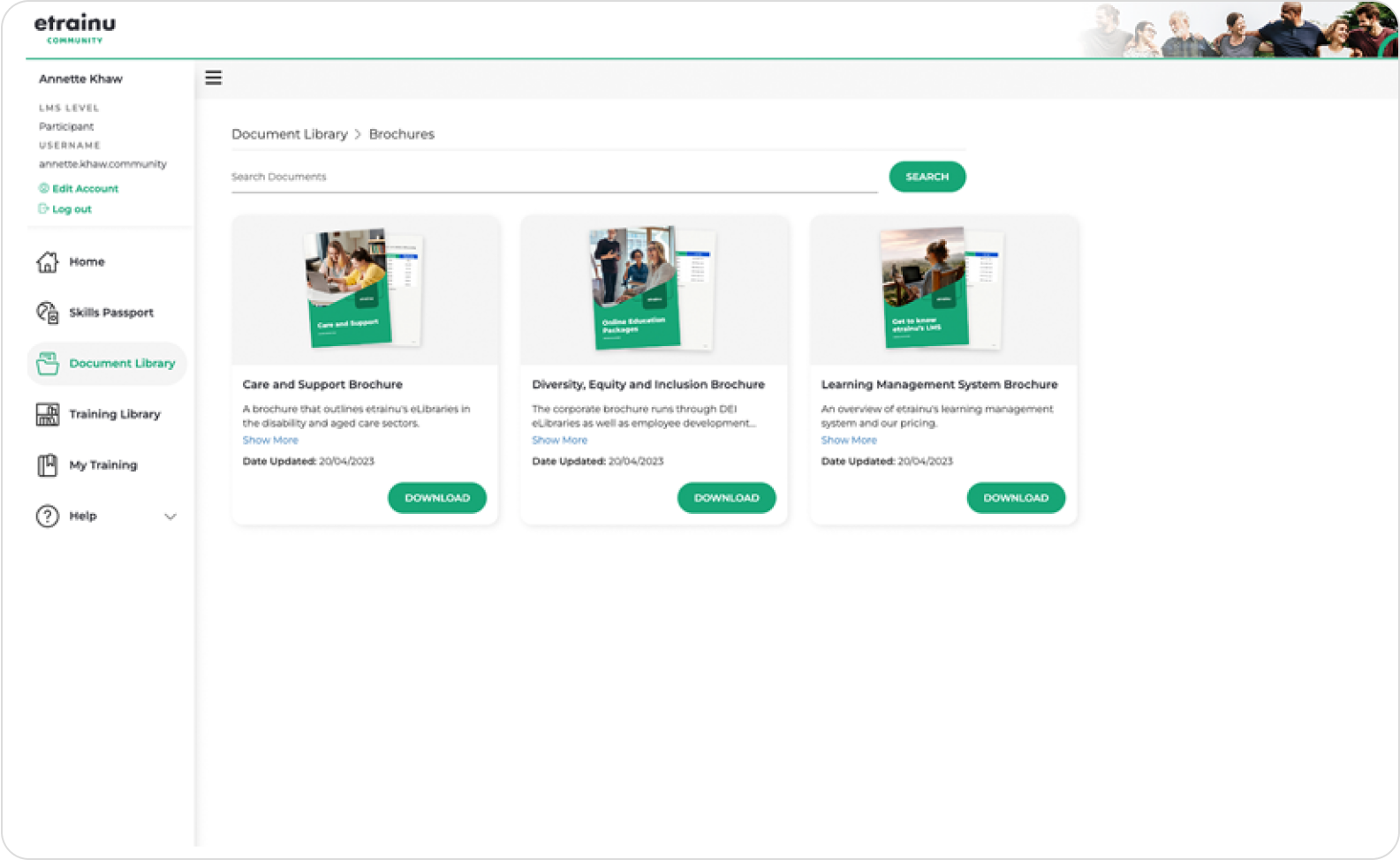
Task: Click the Brochures breadcrumb item
Action: pos(401,134)
